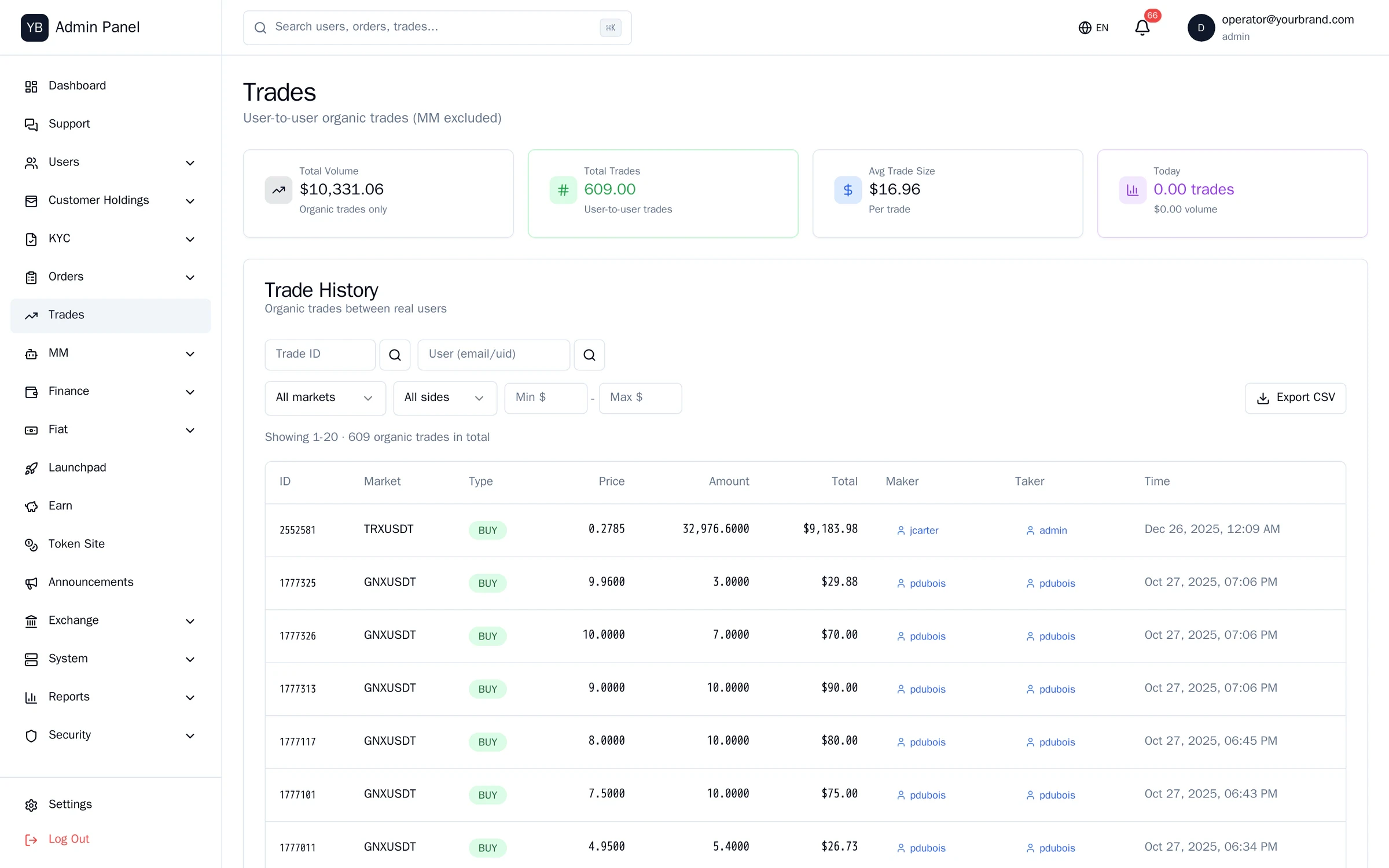Click the D user avatar

click(x=1201, y=28)
